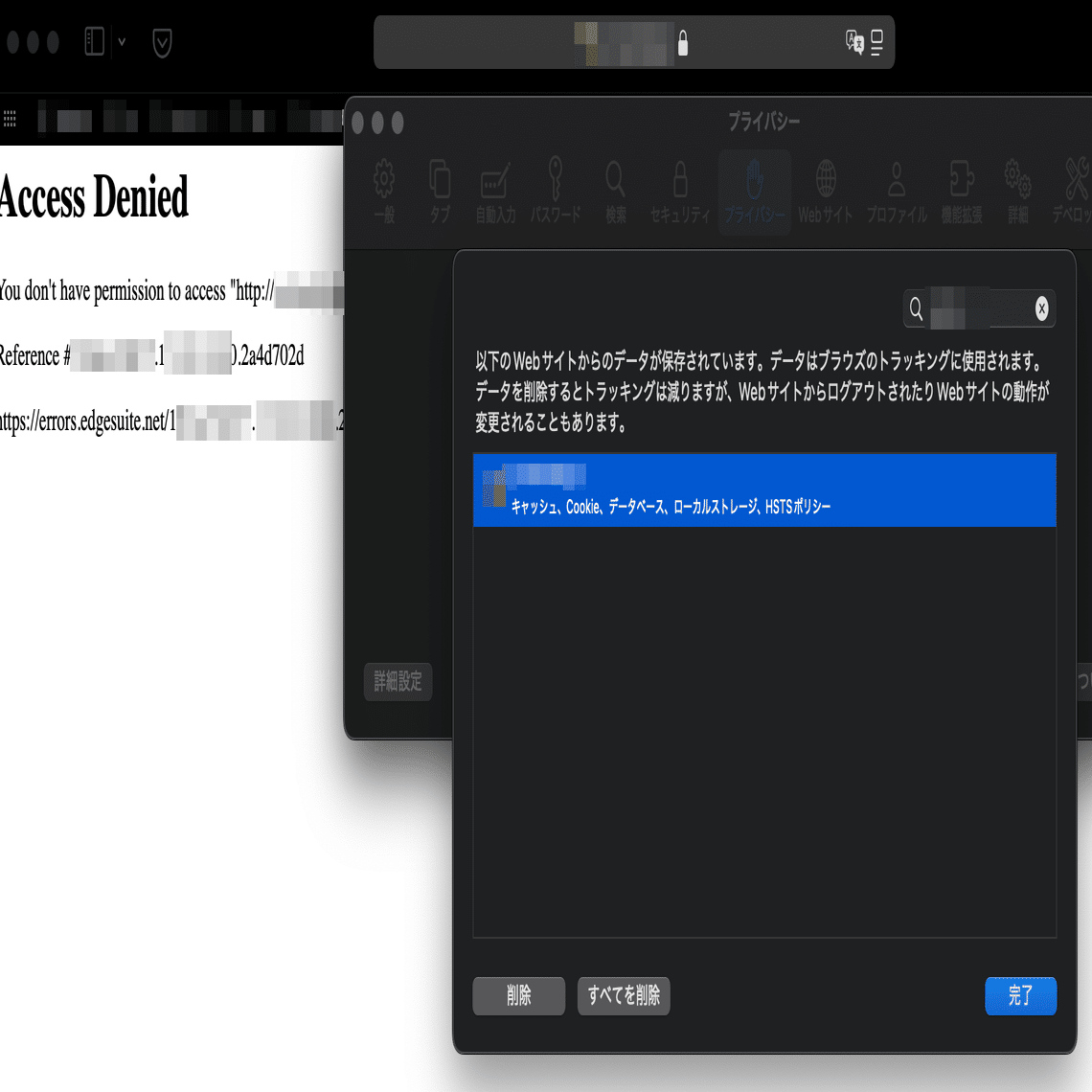1092x1092 pixels.
Task: Toggle the Safari sidebar button
Action: click(x=94, y=41)
